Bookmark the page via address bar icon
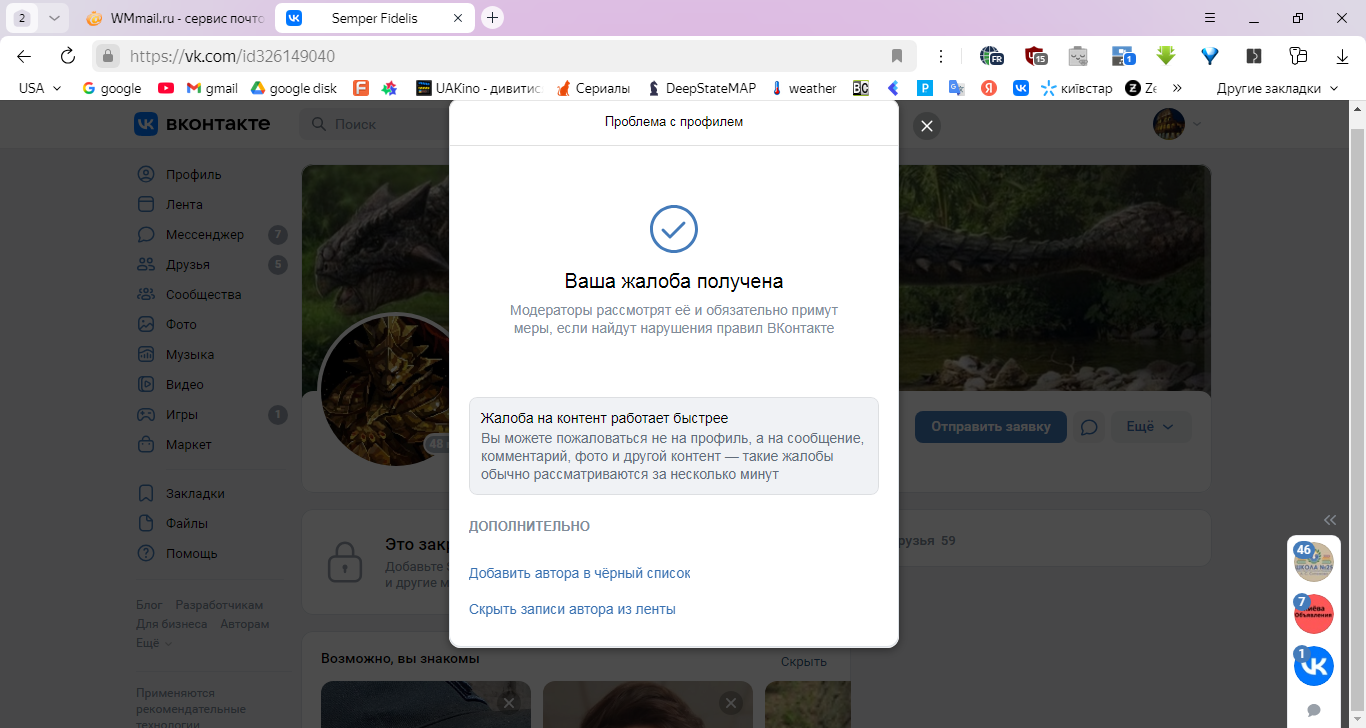1366x728 pixels. (x=897, y=56)
